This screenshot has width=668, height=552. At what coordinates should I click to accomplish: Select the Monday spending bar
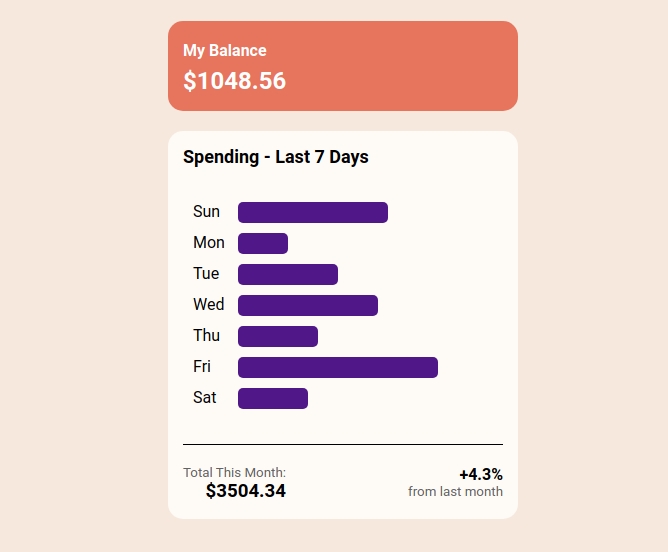262,243
